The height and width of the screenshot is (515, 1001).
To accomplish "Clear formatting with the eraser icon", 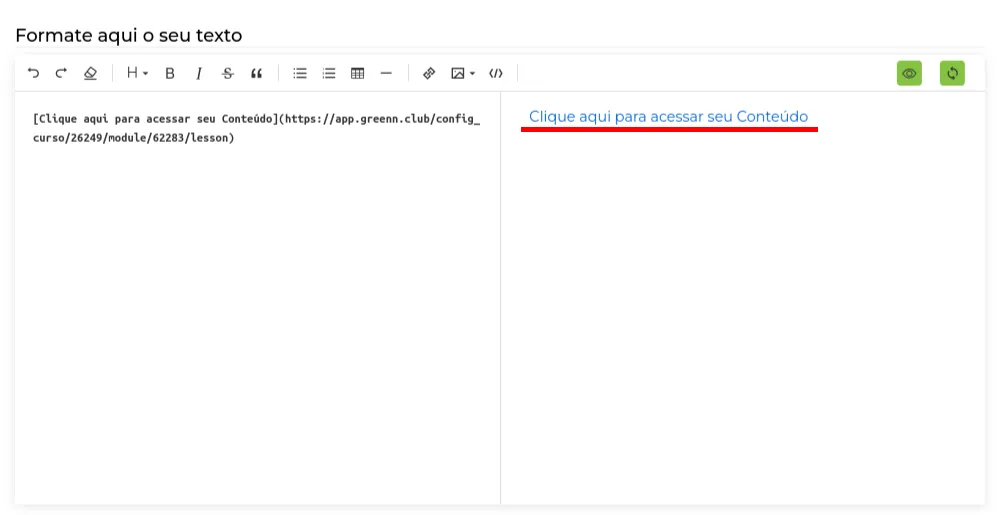I will pyautogui.click(x=90, y=73).
